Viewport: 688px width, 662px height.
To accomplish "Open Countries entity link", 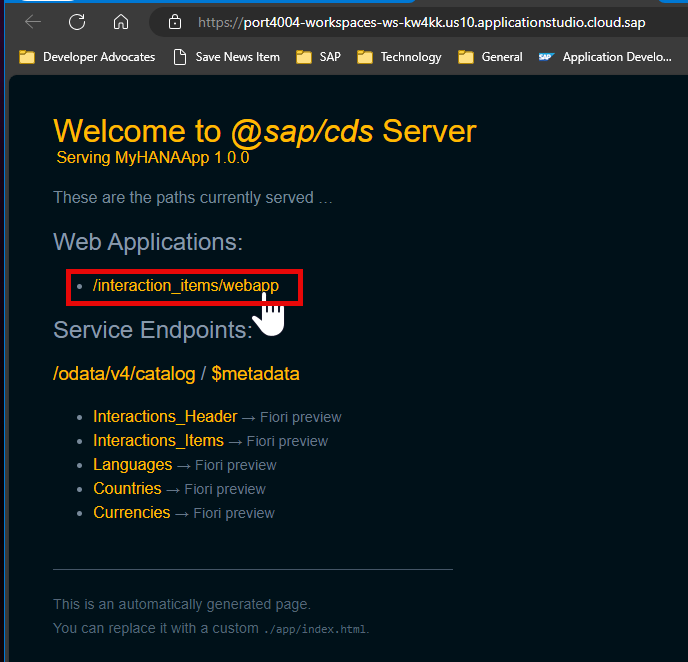I will 127,489.
